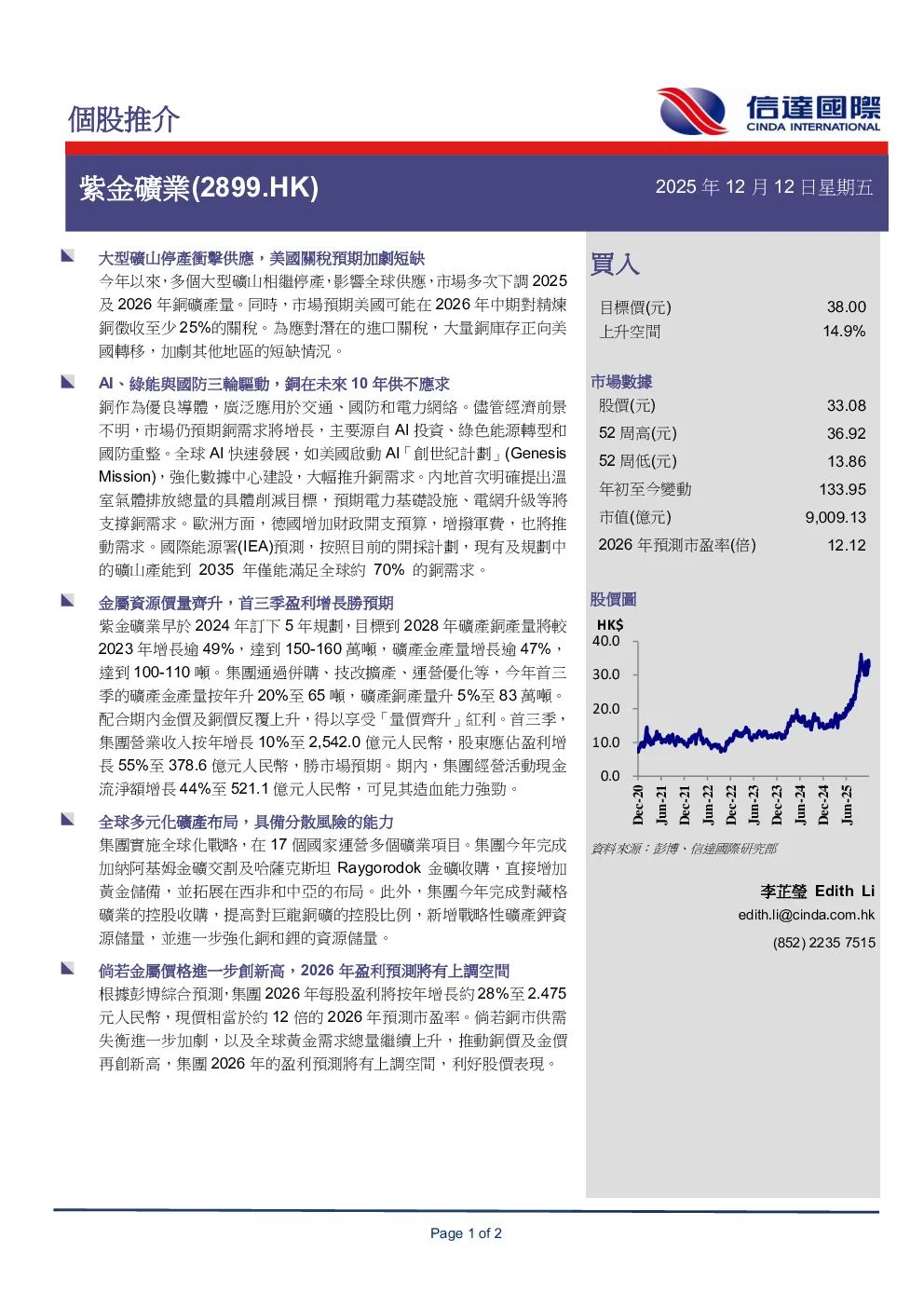
Task: Click share price value 33.08
Action: (846, 406)
